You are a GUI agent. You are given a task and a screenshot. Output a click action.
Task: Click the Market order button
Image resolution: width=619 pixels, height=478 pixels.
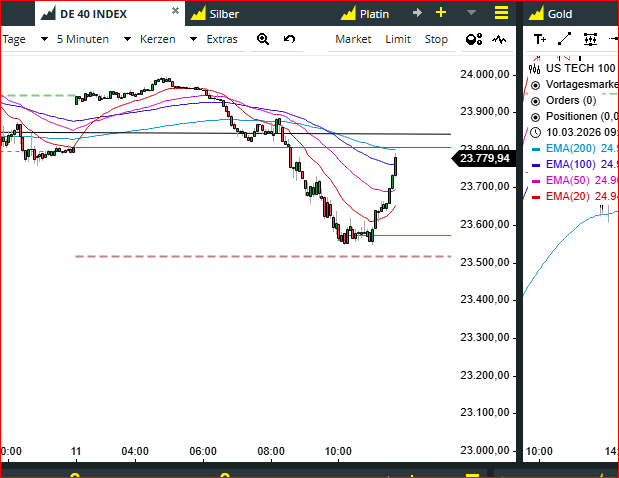[353, 39]
